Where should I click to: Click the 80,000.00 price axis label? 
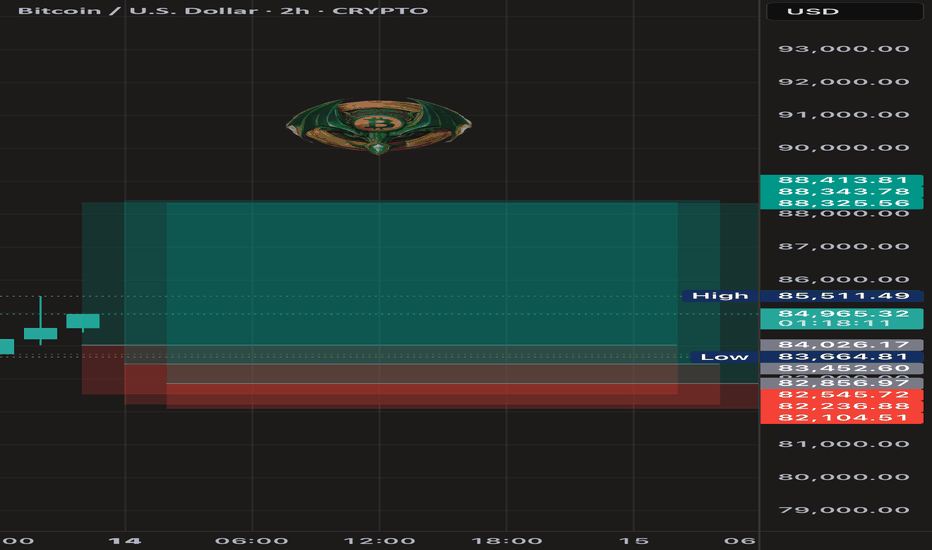click(844, 477)
